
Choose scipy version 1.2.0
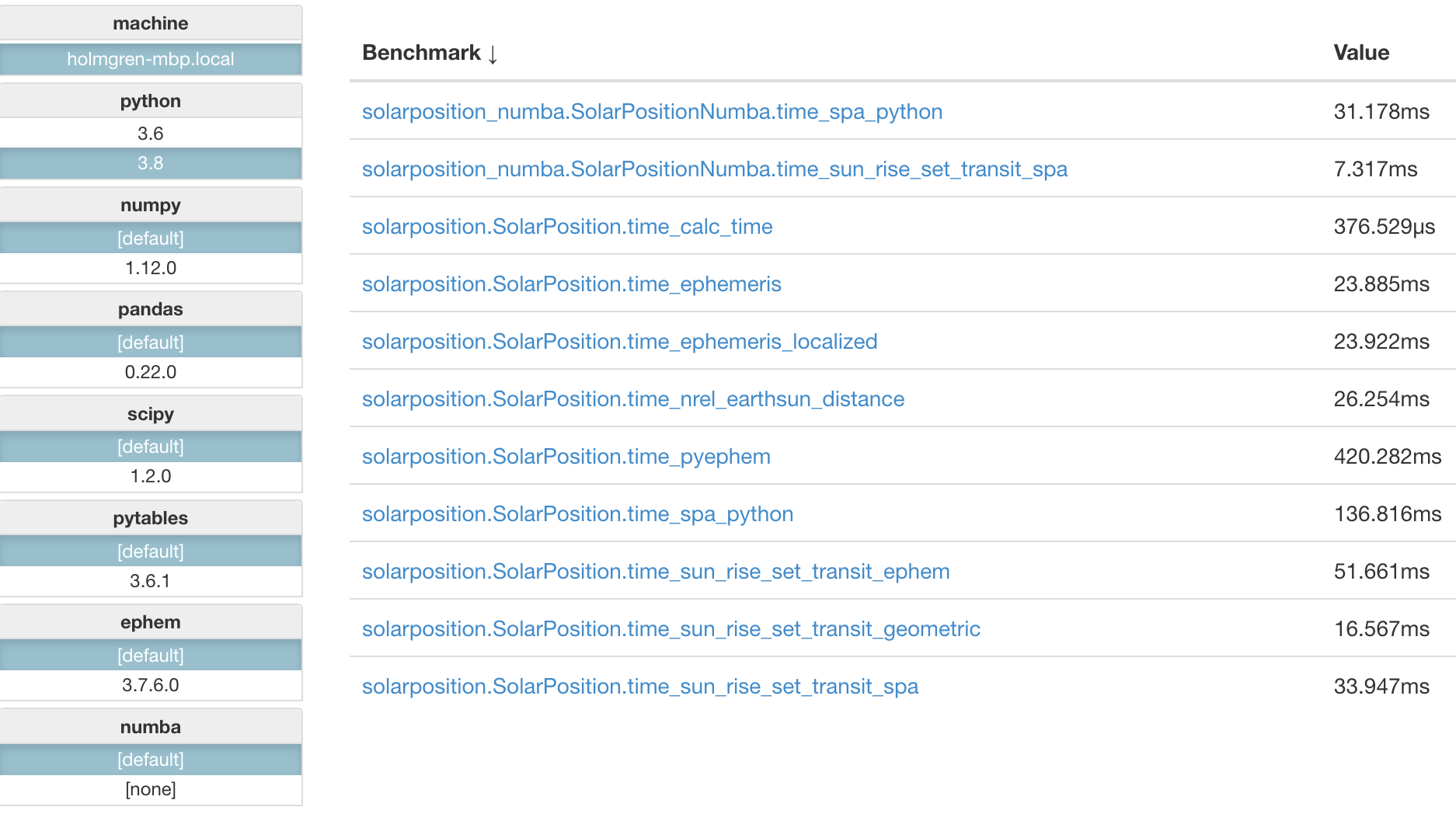[x=151, y=476]
